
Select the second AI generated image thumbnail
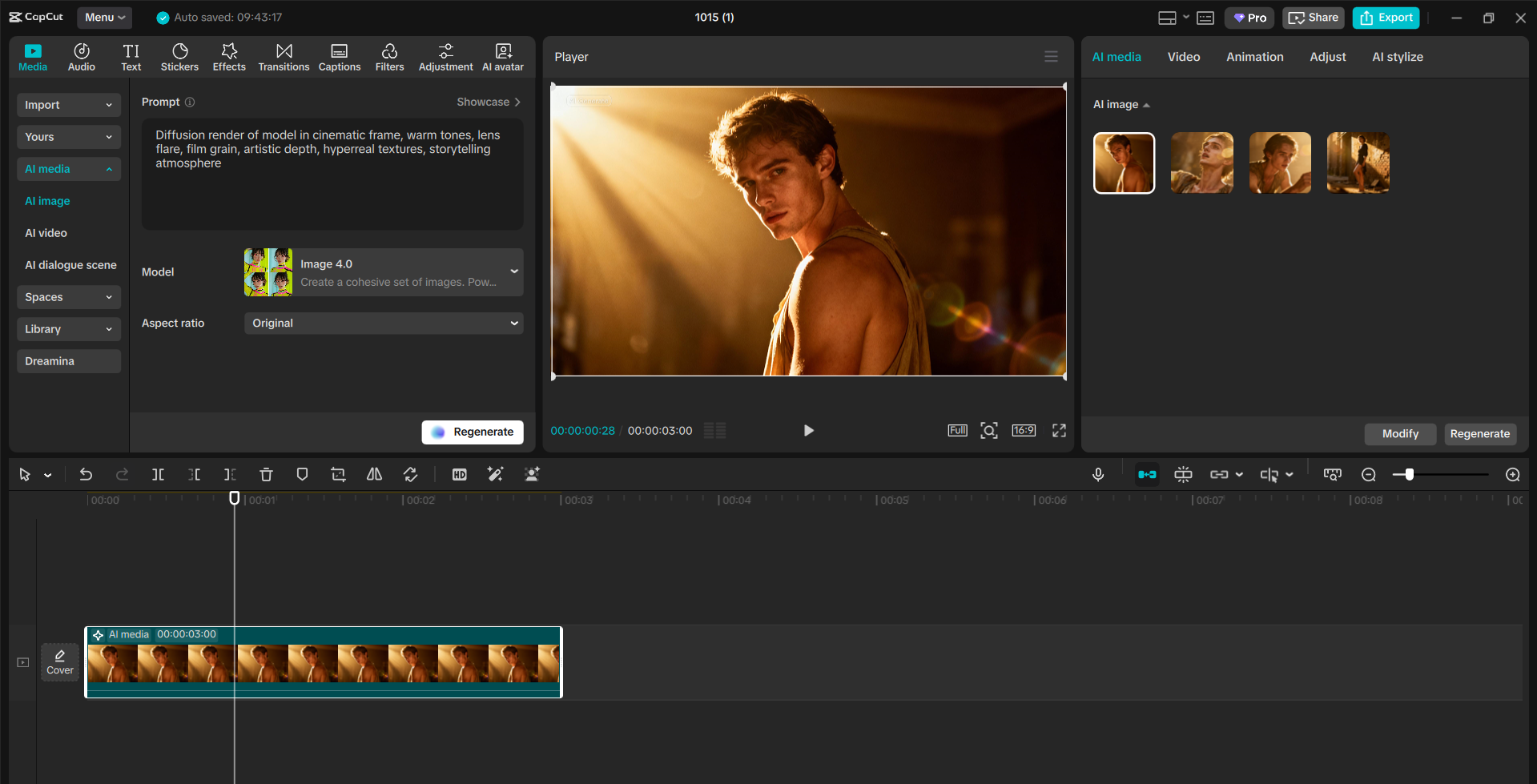pos(1201,163)
